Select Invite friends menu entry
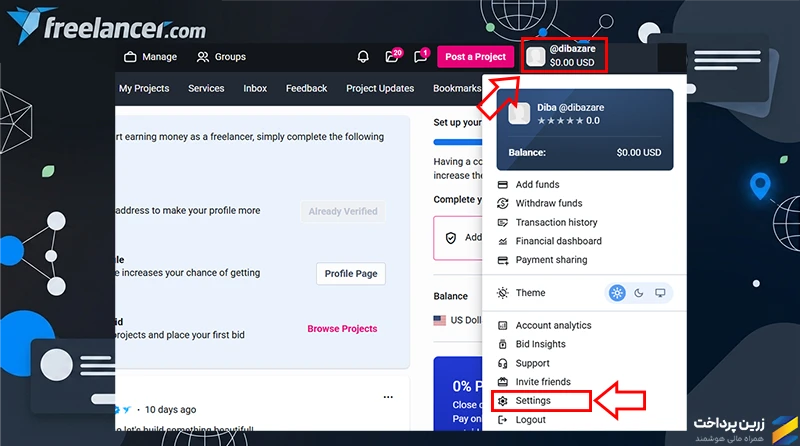The width and height of the screenshot is (800, 446). coord(584,382)
